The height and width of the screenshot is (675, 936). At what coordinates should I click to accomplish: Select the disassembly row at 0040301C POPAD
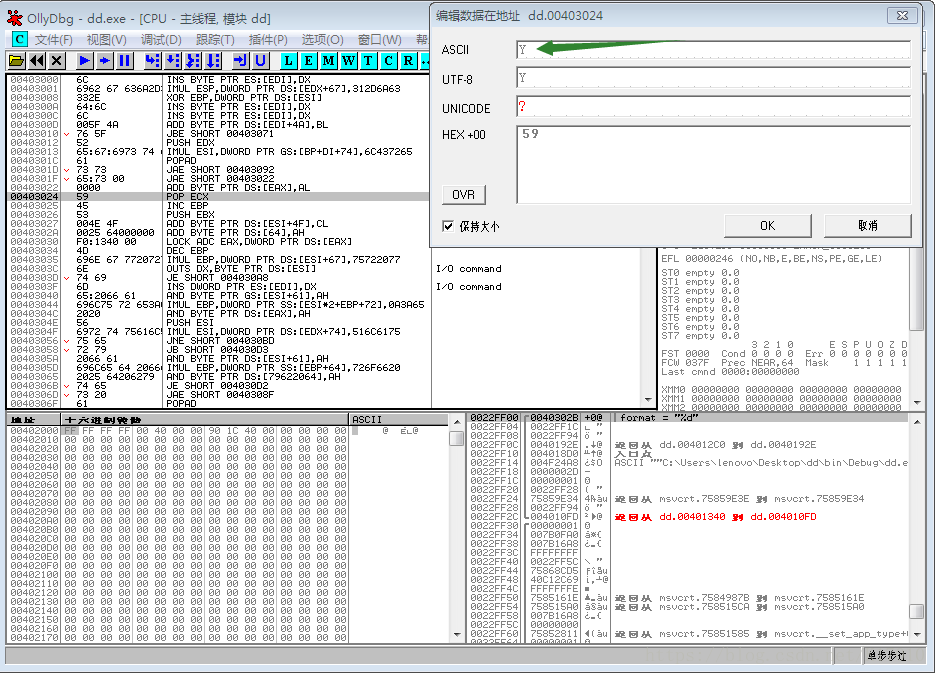218,161
